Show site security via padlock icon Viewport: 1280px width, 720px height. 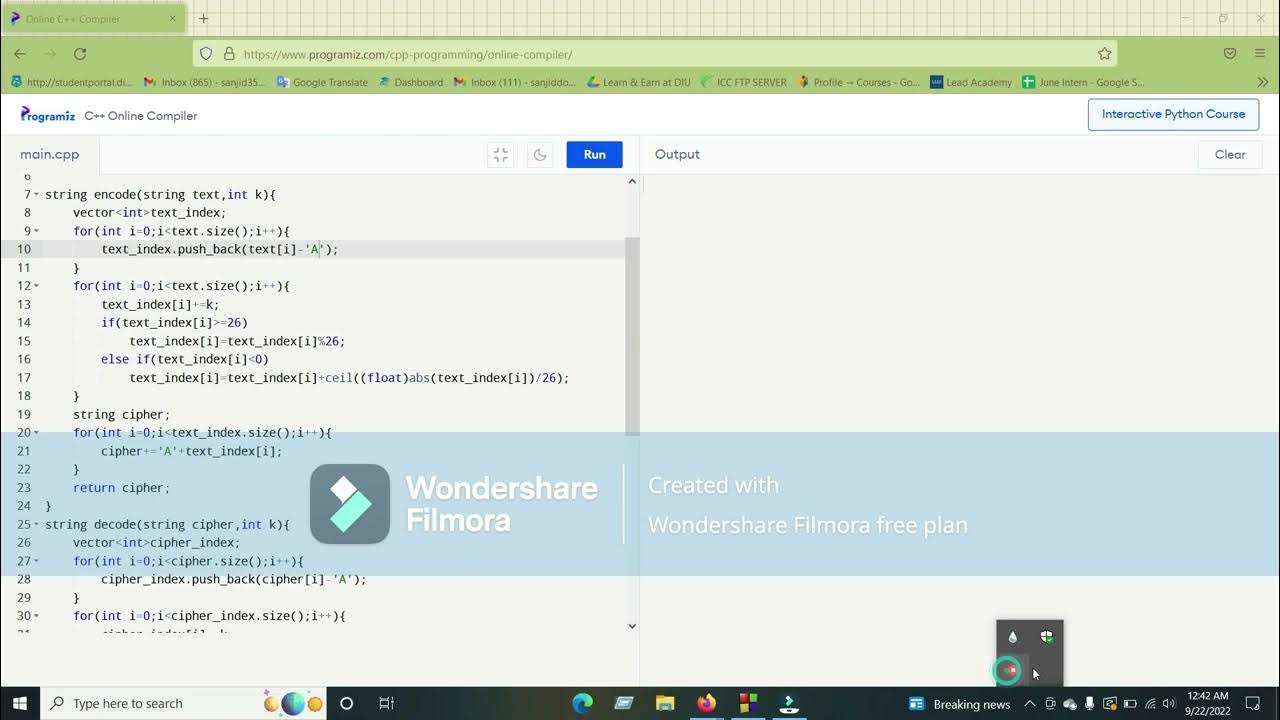(x=229, y=54)
